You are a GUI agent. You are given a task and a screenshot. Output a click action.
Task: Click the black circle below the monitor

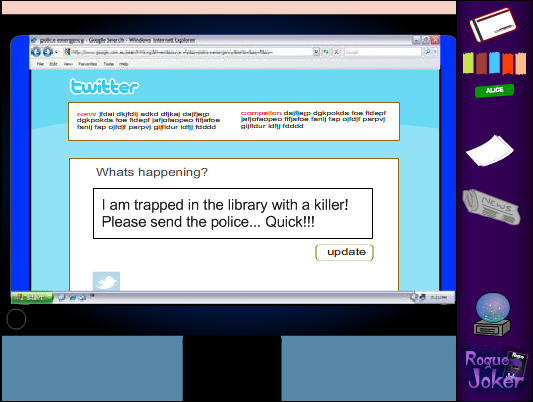pyautogui.click(x=16, y=319)
